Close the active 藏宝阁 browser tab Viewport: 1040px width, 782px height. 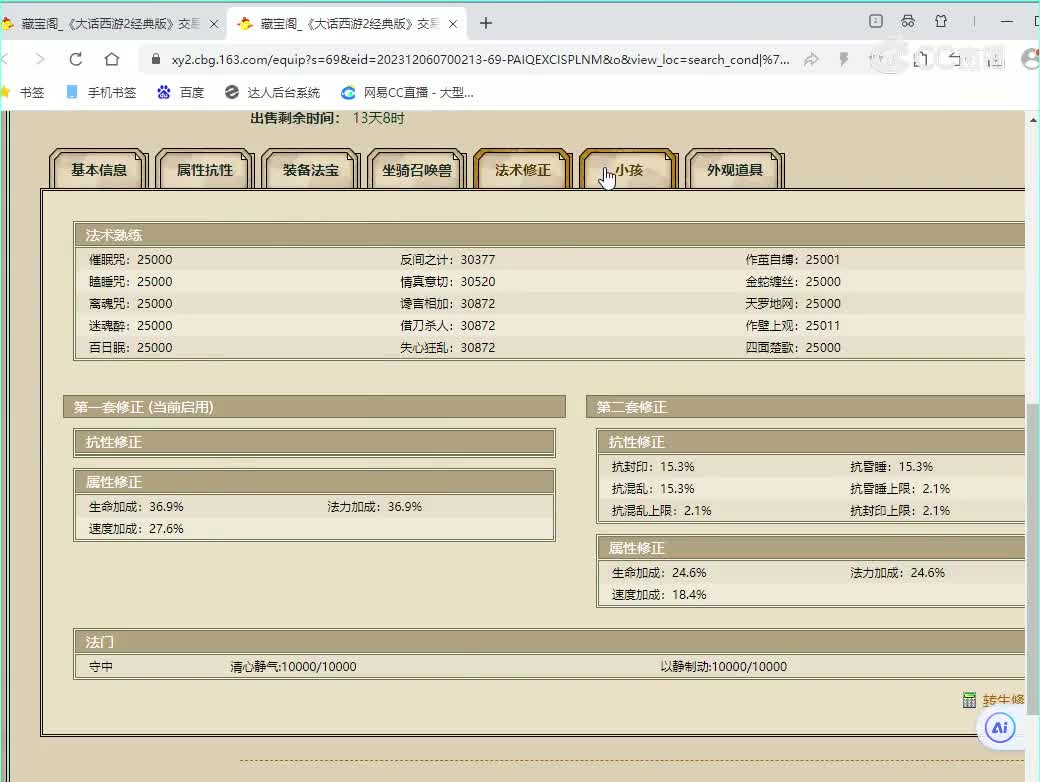pyautogui.click(x=453, y=24)
